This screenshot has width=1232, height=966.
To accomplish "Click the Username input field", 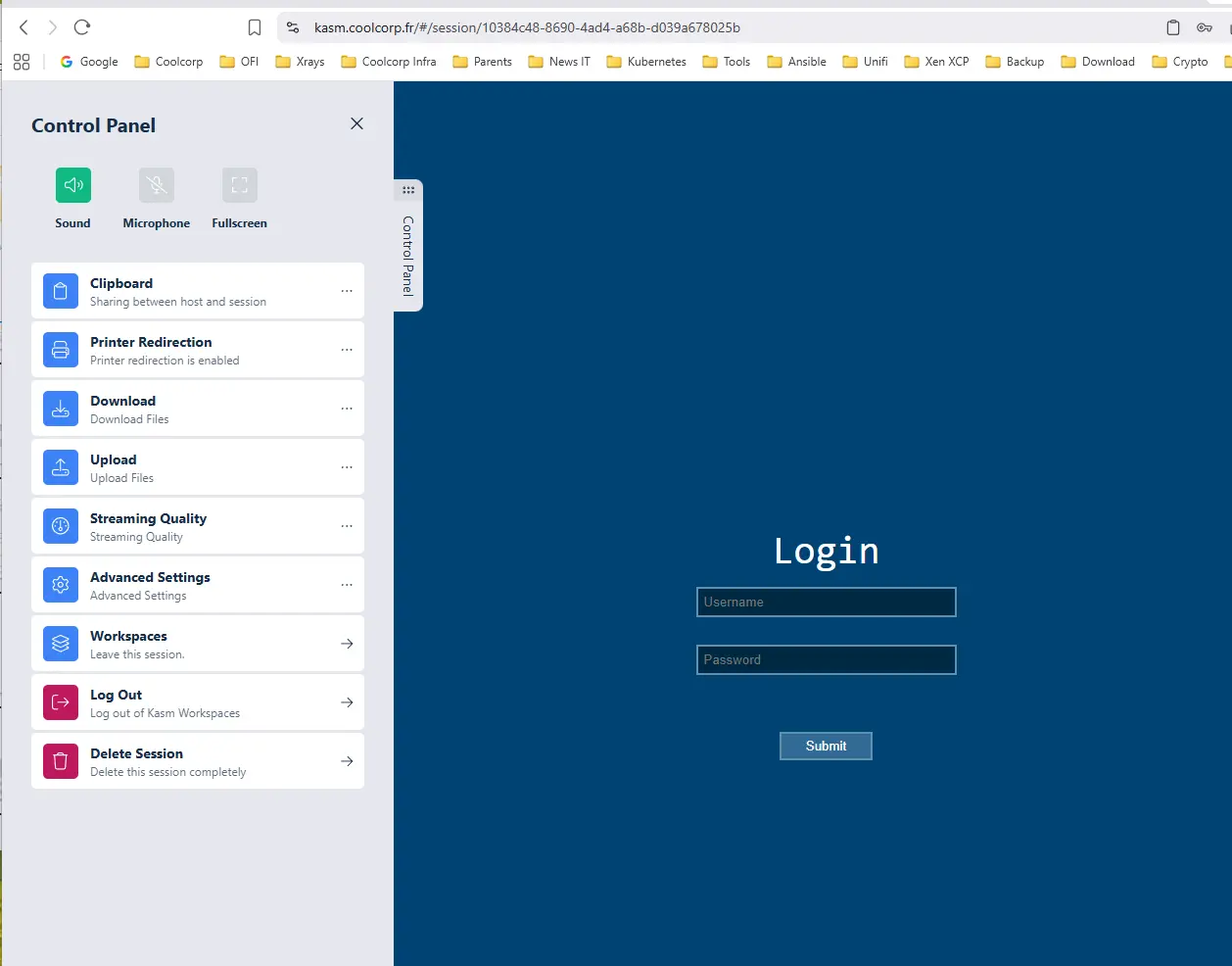I will [826, 603].
